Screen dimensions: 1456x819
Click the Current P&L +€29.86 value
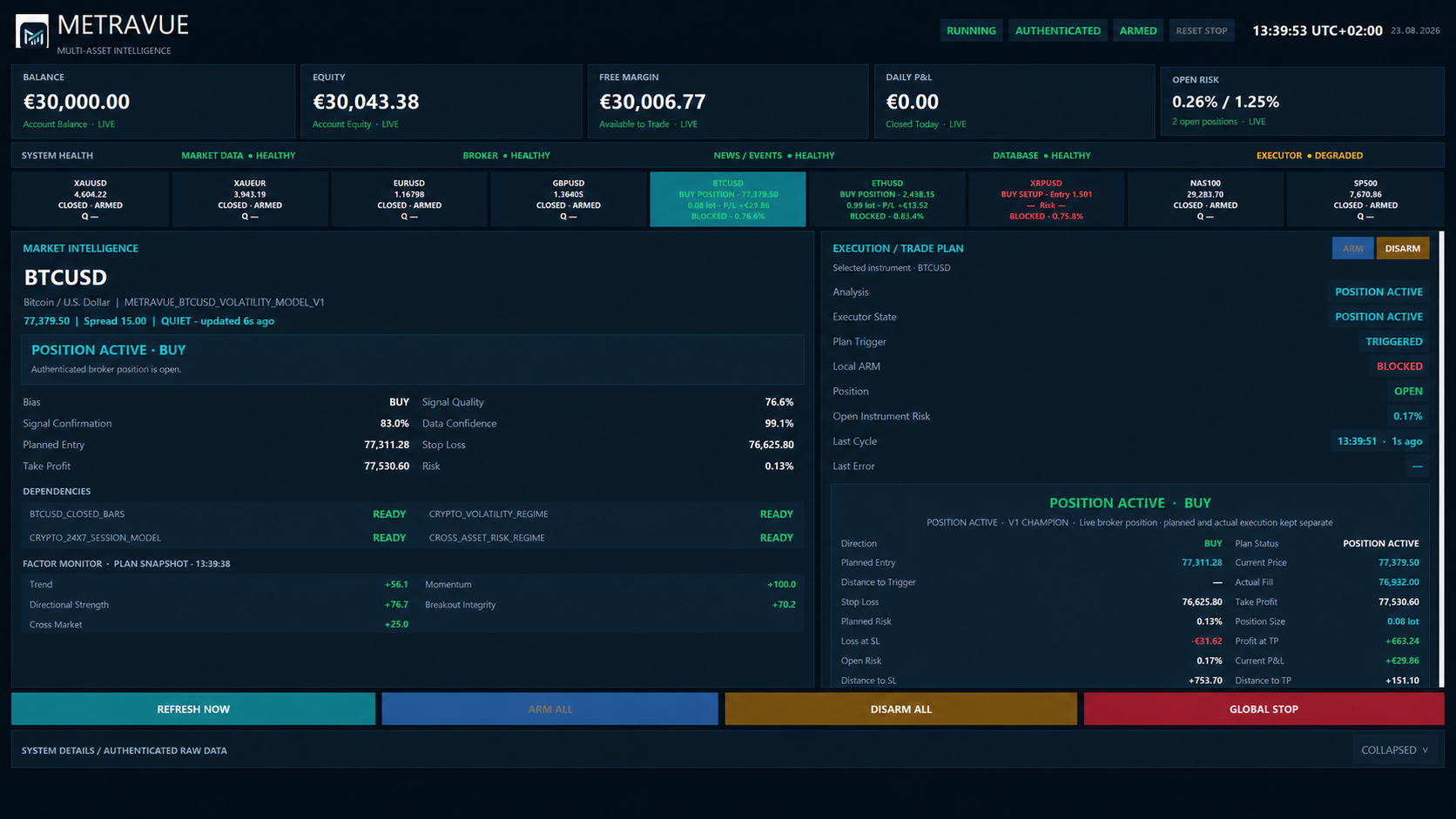pos(1402,661)
